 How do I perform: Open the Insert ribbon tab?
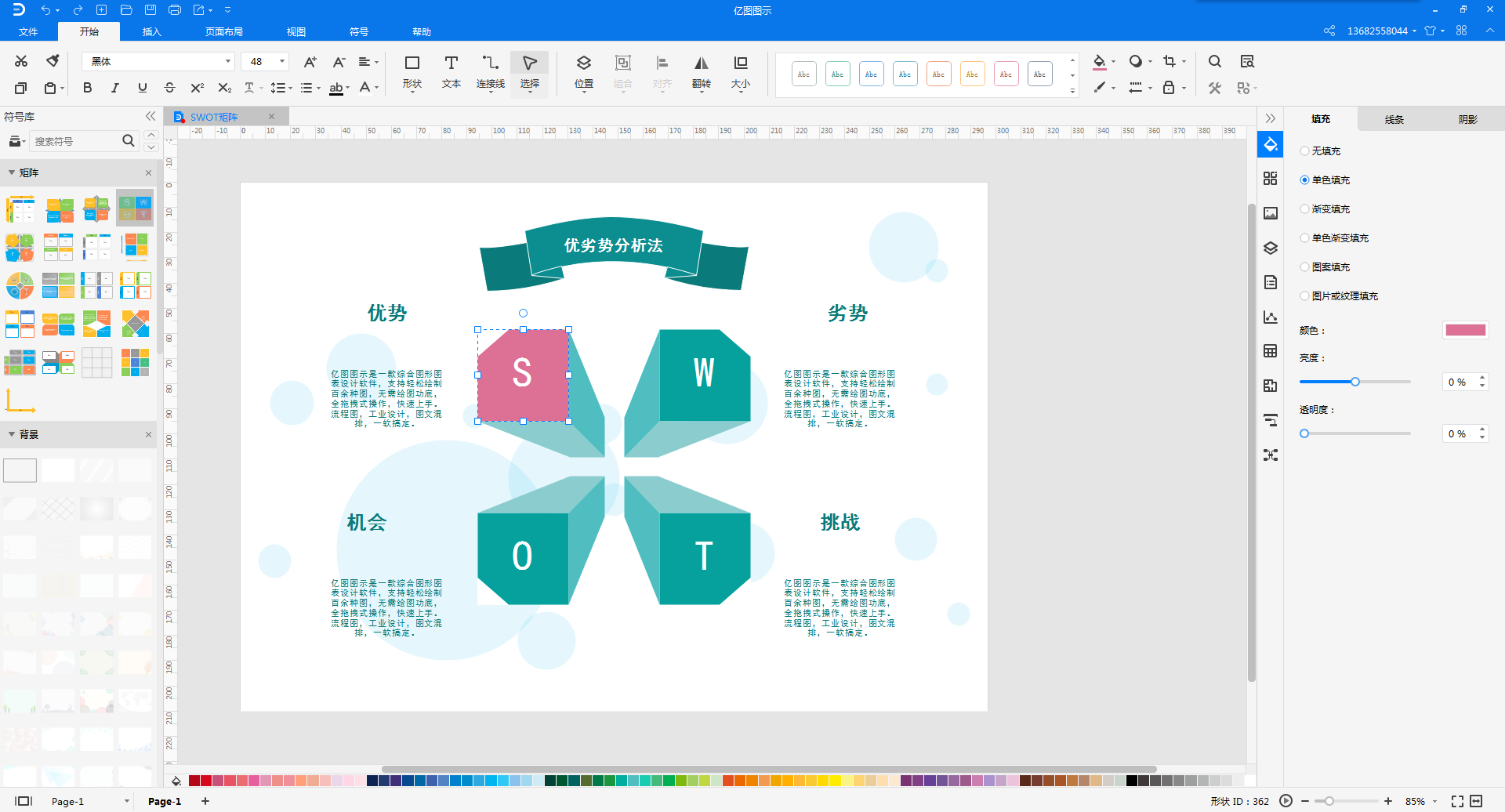151,32
